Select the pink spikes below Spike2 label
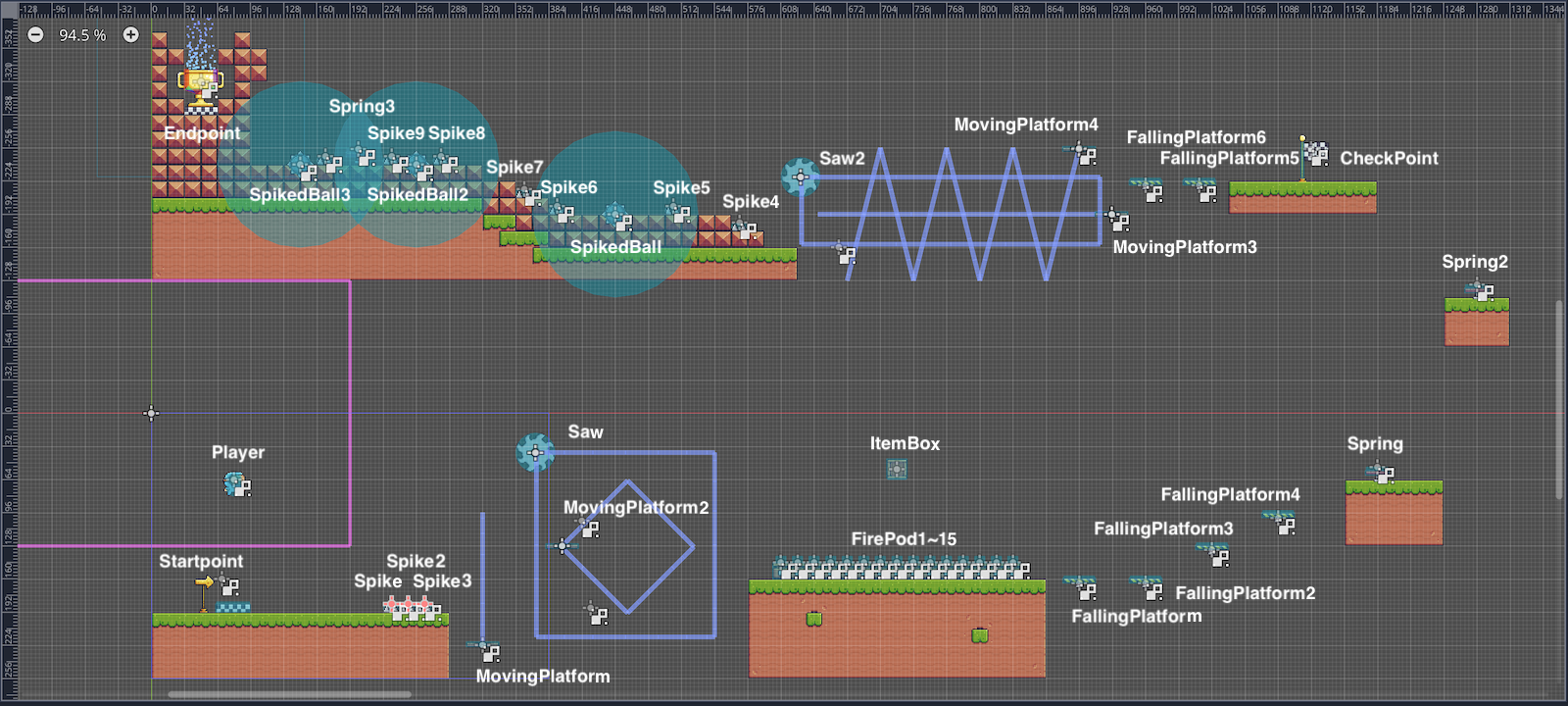This screenshot has height=706, width=1568. [410, 609]
